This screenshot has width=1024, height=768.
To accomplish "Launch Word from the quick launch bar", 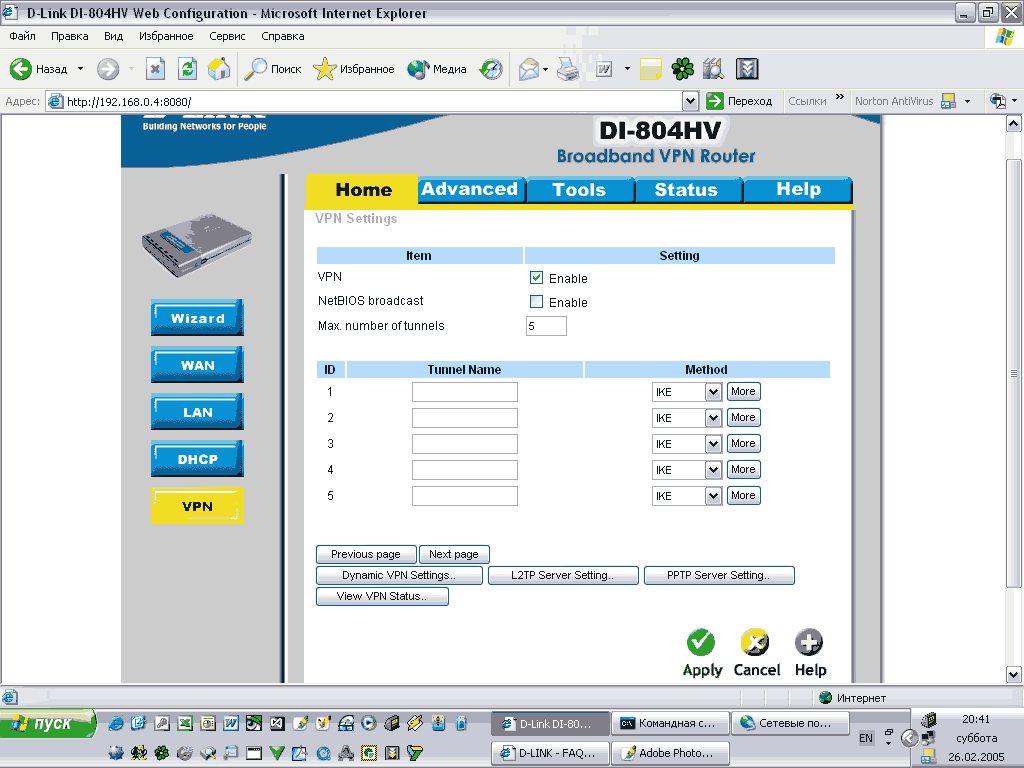I will (231, 723).
